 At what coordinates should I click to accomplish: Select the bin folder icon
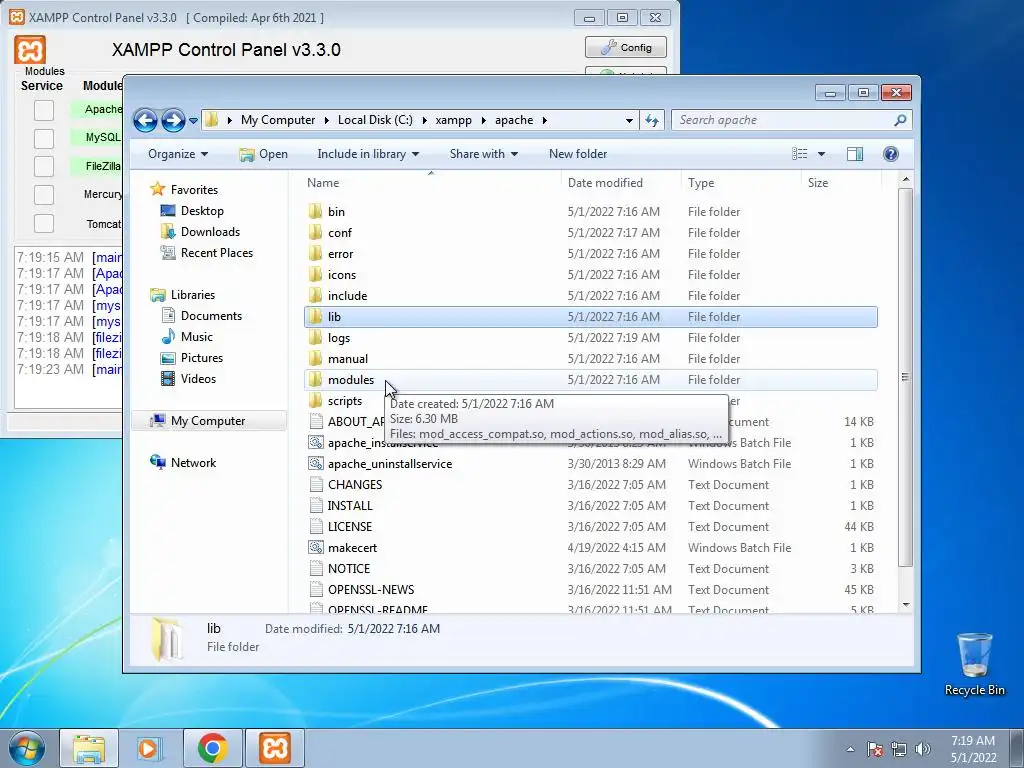pos(315,212)
